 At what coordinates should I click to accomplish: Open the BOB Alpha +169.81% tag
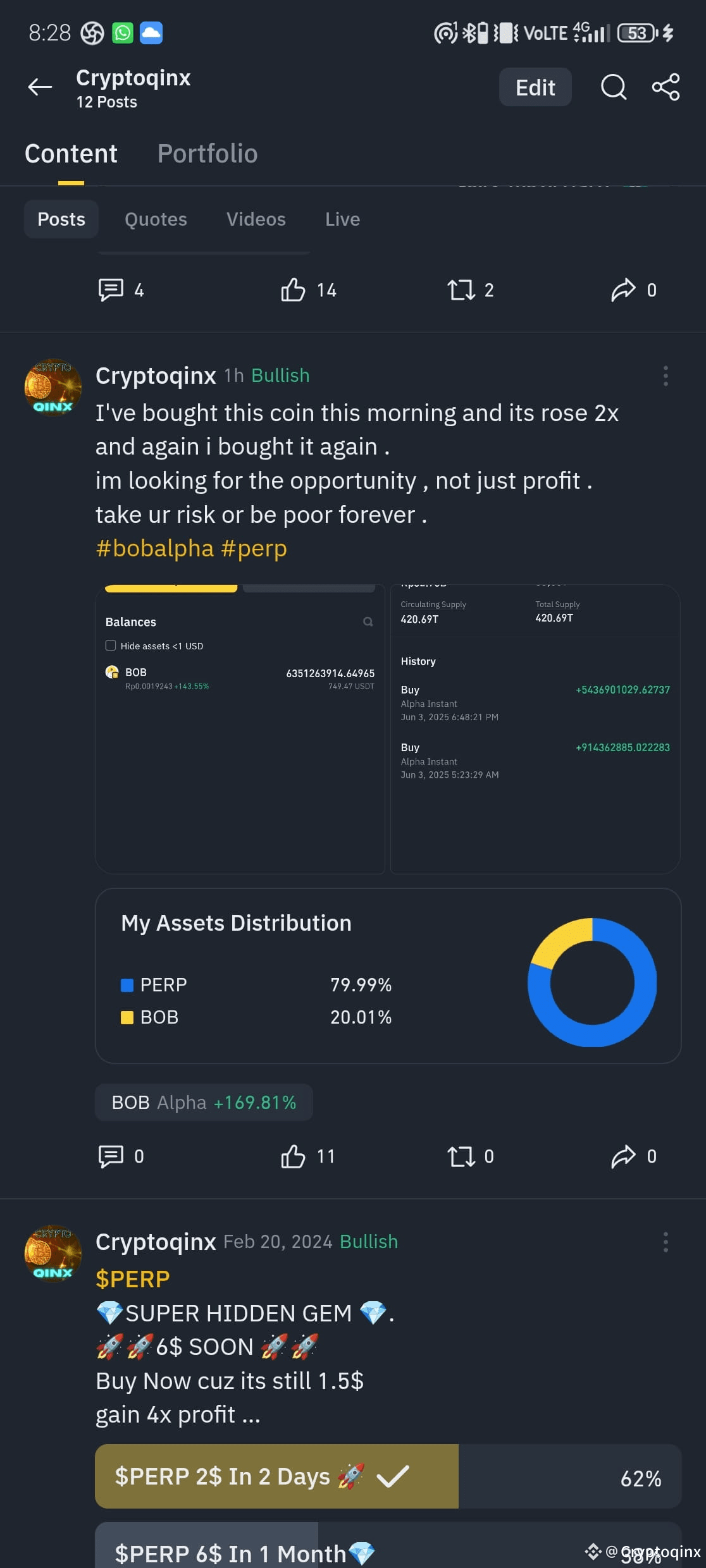pos(204,1103)
